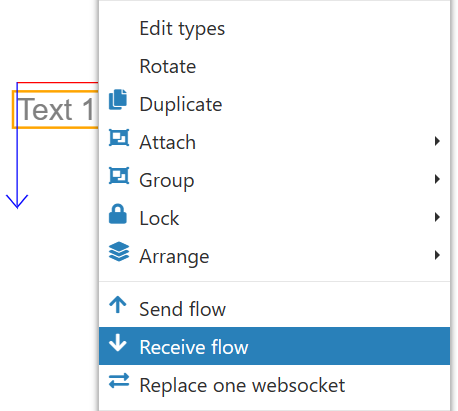The width and height of the screenshot is (458, 411).
Task: Click the Arrange layers icon
Action: 119,252
